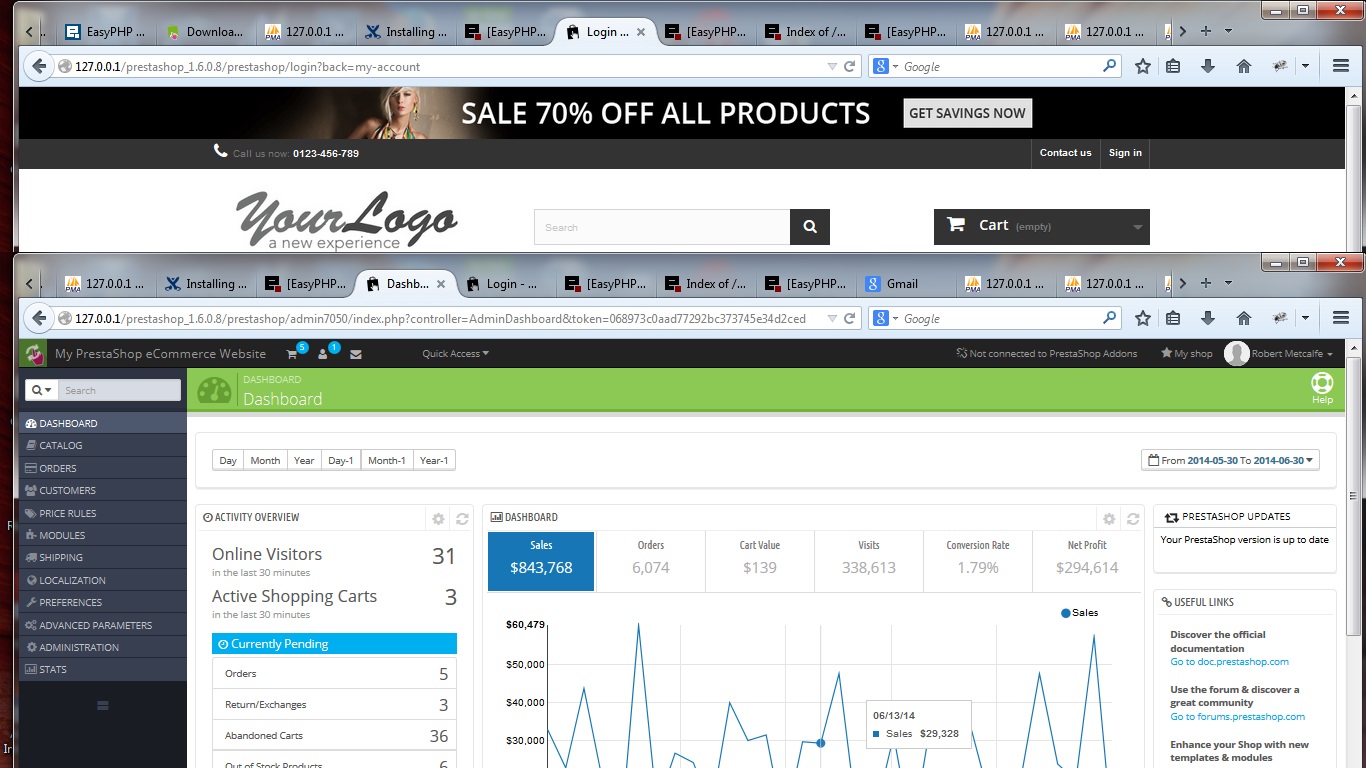
Task: Click the green Dashboard gauge icon
Action: click(x=214, y=390)
